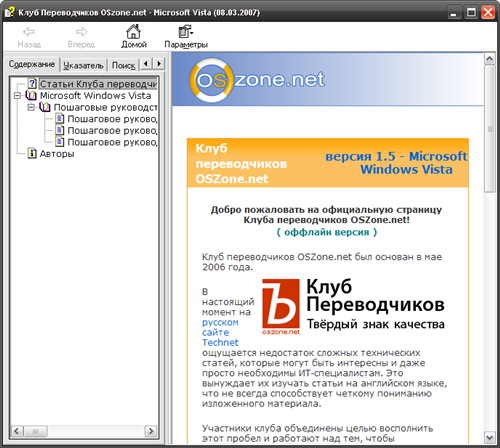Click the Назад back arrow button
Screen dimensions: 500x448
coord(29,37)
